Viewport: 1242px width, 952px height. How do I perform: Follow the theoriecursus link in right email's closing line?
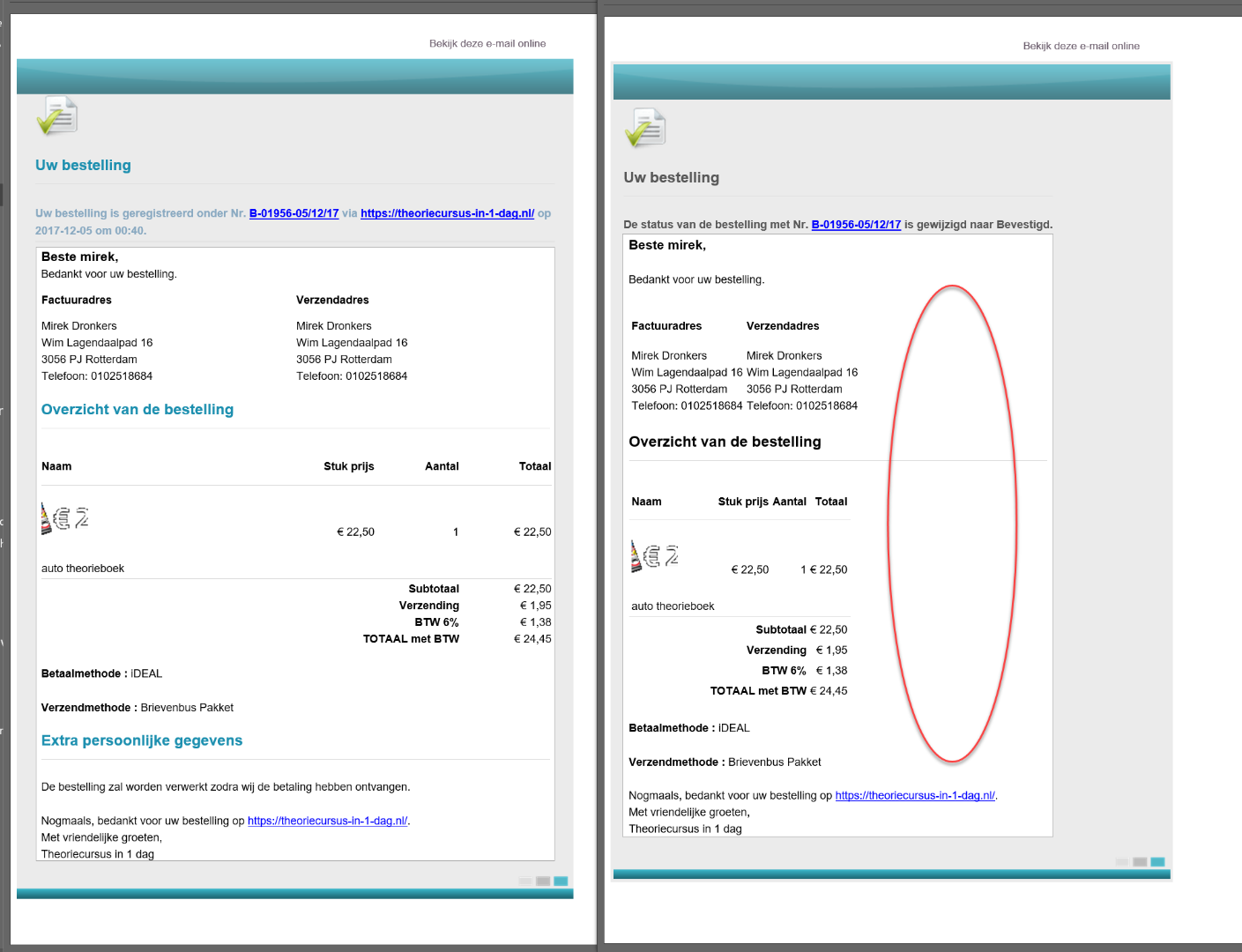click(915, 795)
